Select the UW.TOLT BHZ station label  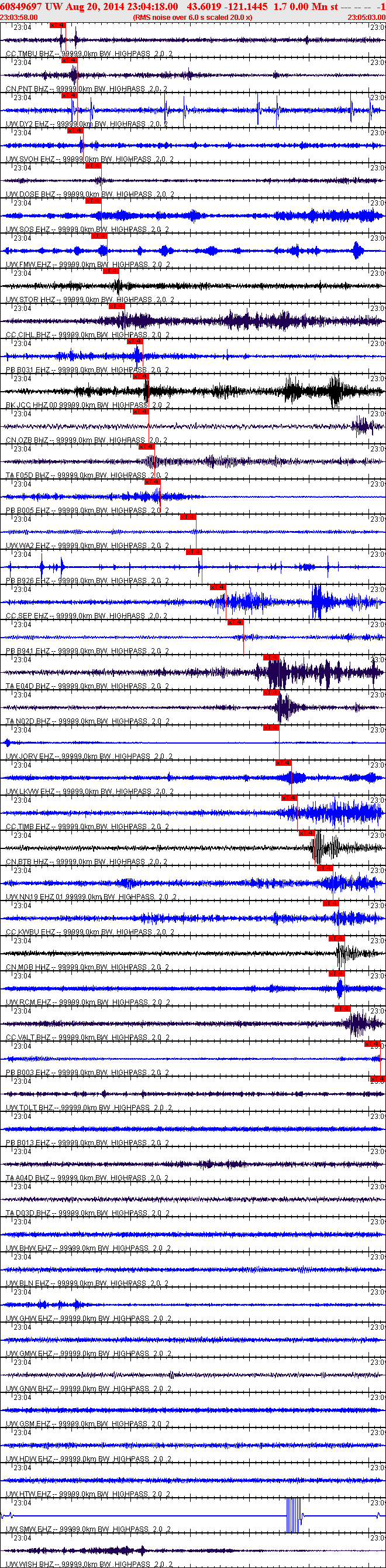click(x=89, y=1108)
